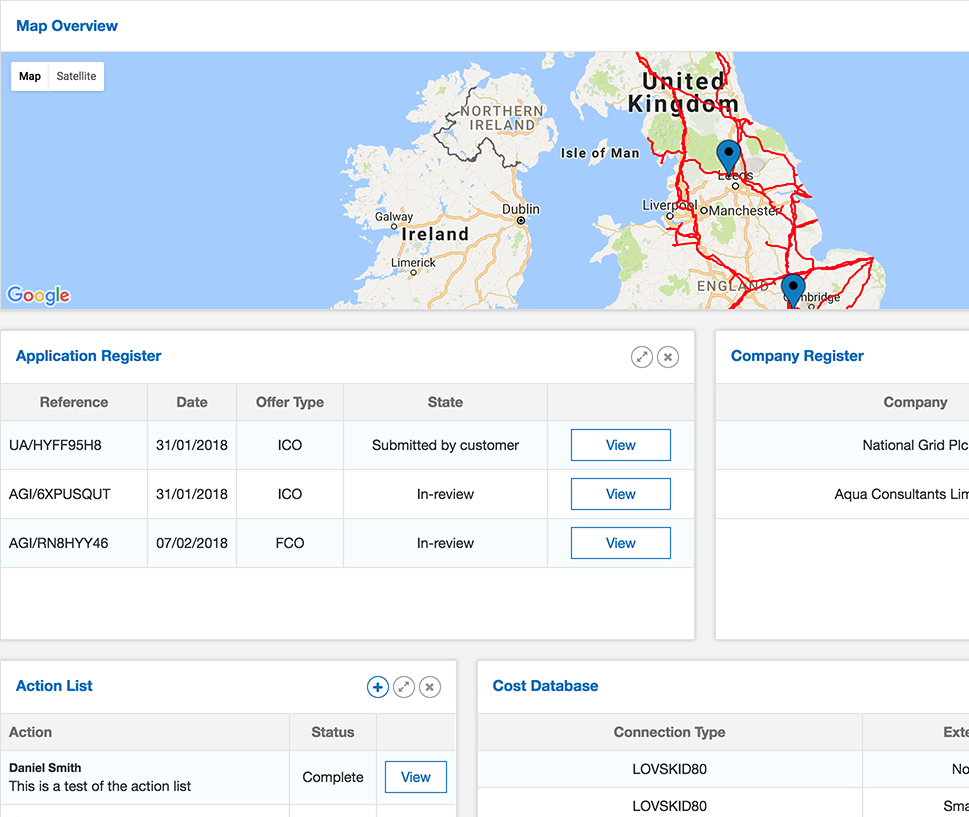View Daniel Smith's action item

tap(415, 777)
